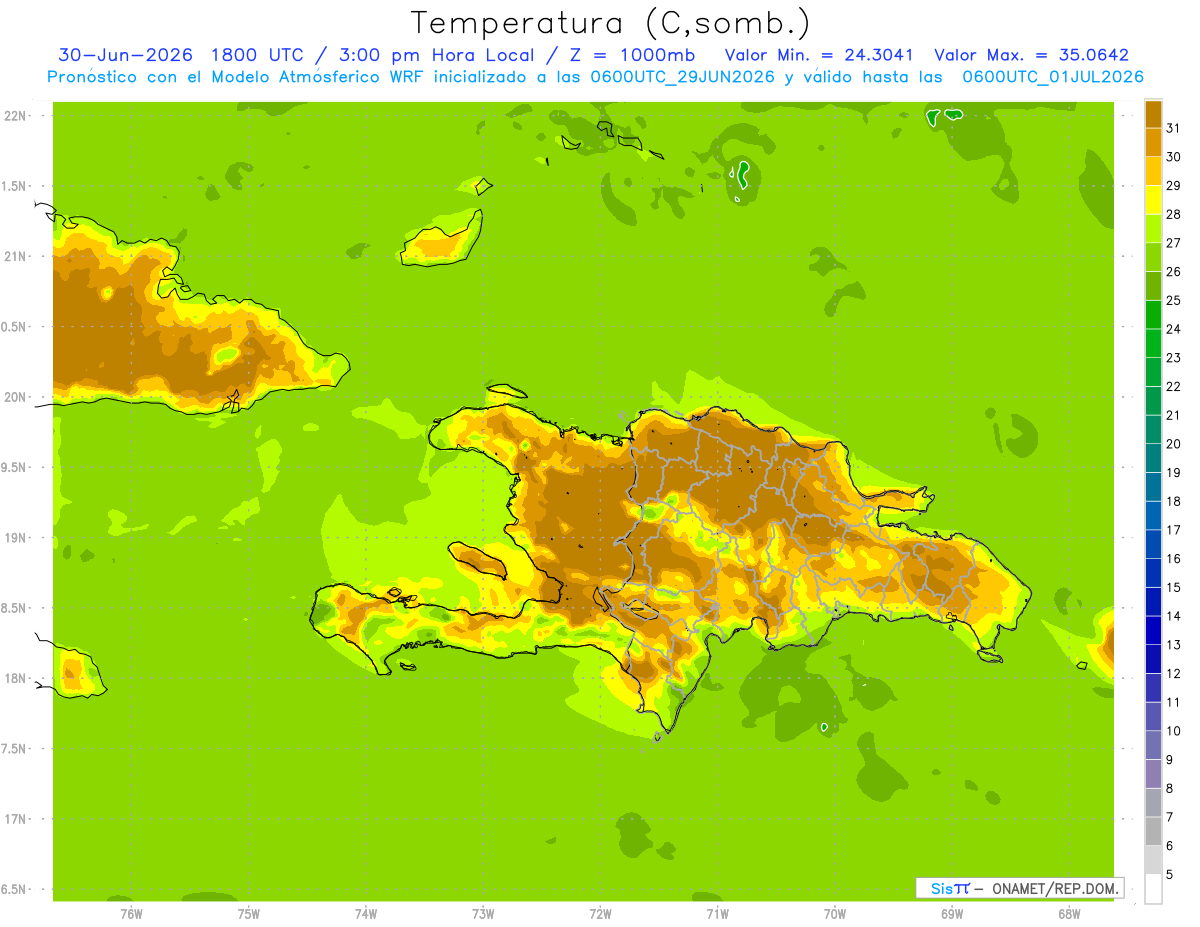Click the "68W" longitude label
Image resolution: width=1200 pixels, height=927 pixels.
click(x=1069, y=914)
